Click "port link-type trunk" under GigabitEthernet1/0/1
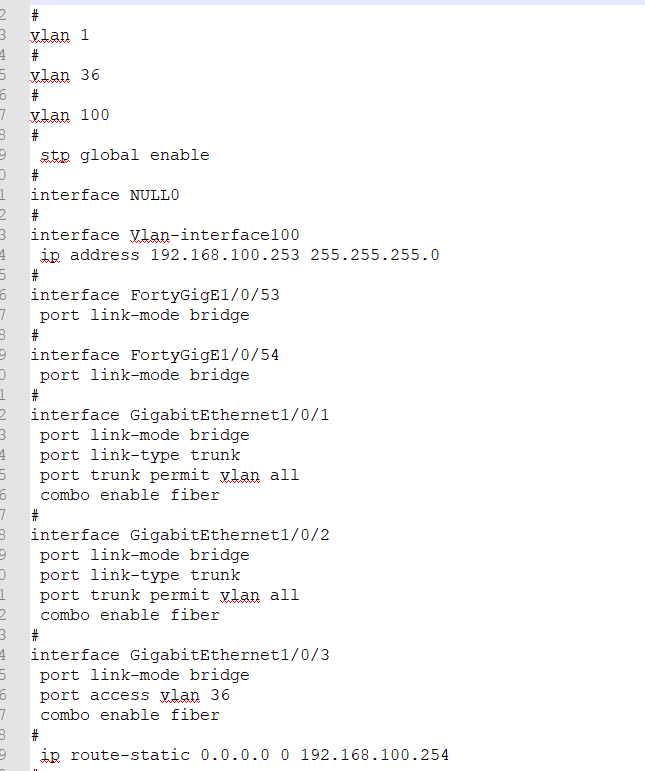Viewport: 645px width, 771px height. point(140,455)
